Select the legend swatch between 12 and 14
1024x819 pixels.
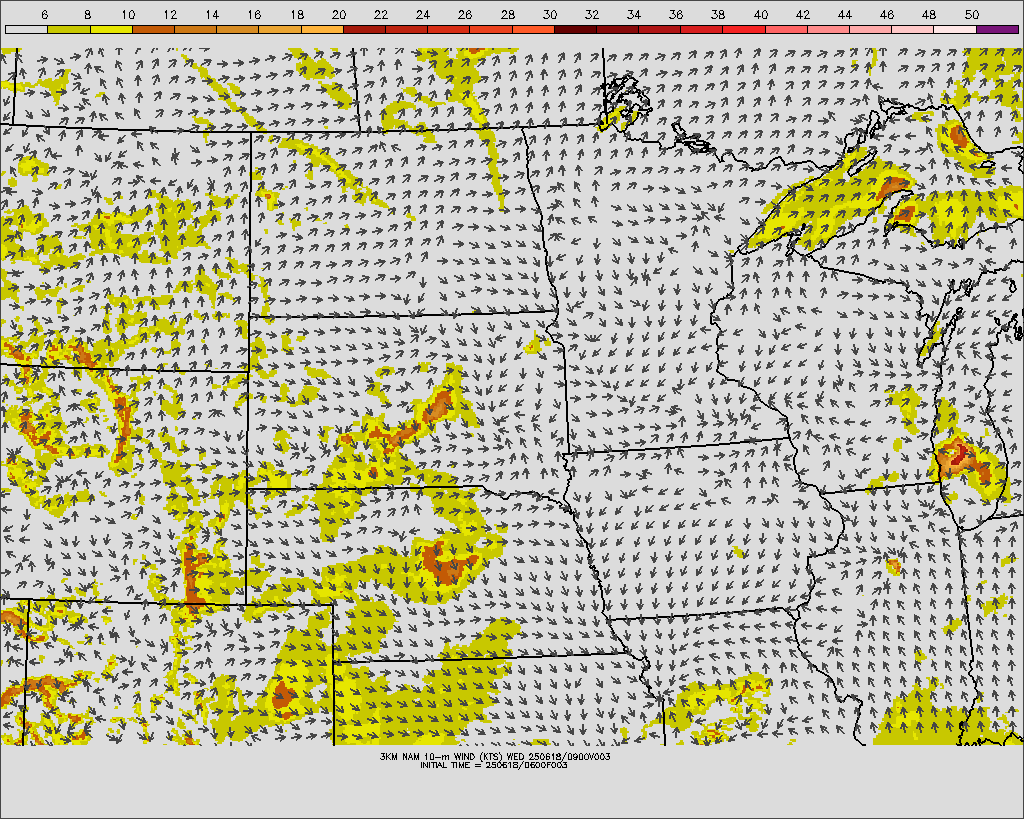pyautogui.click(x=195, y=29)
